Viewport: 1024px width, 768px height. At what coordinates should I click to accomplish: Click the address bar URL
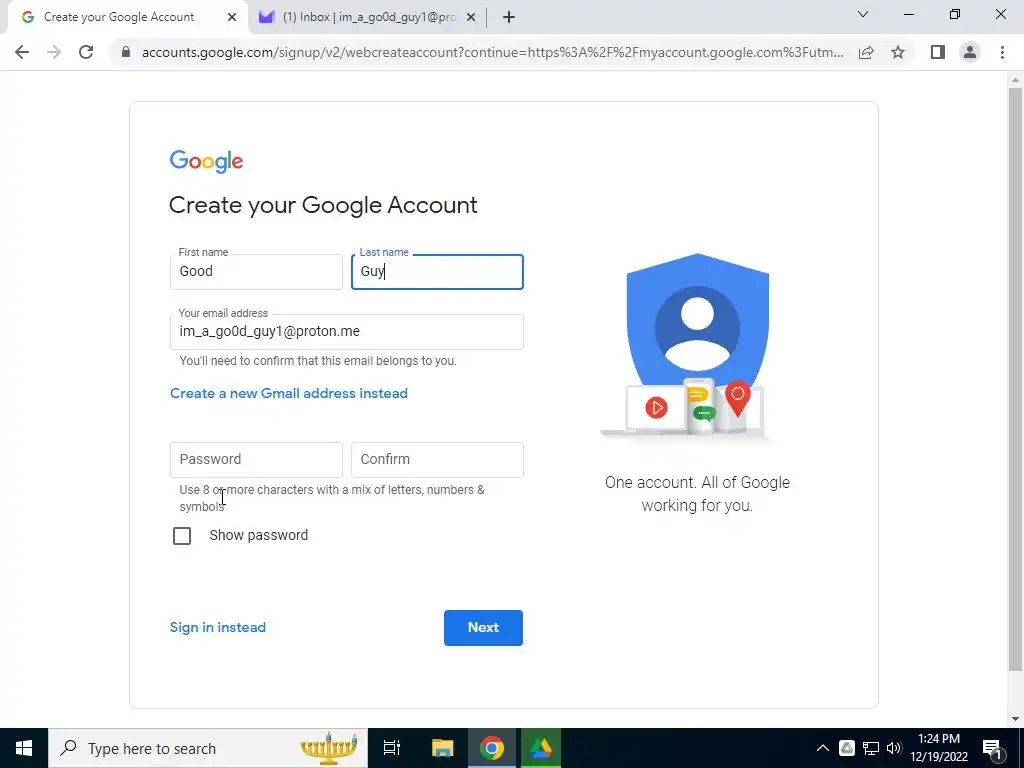pyautogui.click(x=492, y=52)
